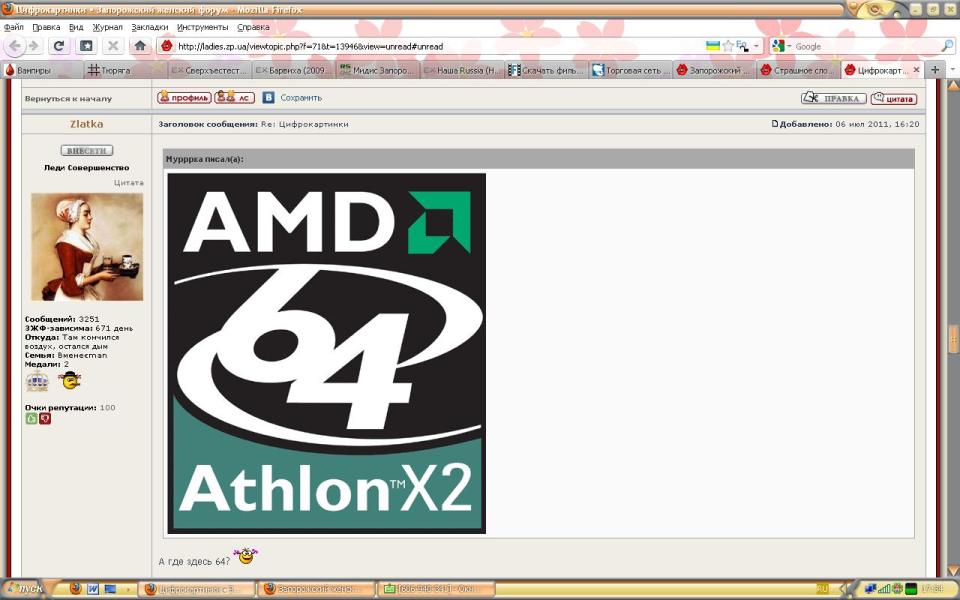Open the Инструменты menu
This screenshot has height=600, width=960.
point(203,27)
